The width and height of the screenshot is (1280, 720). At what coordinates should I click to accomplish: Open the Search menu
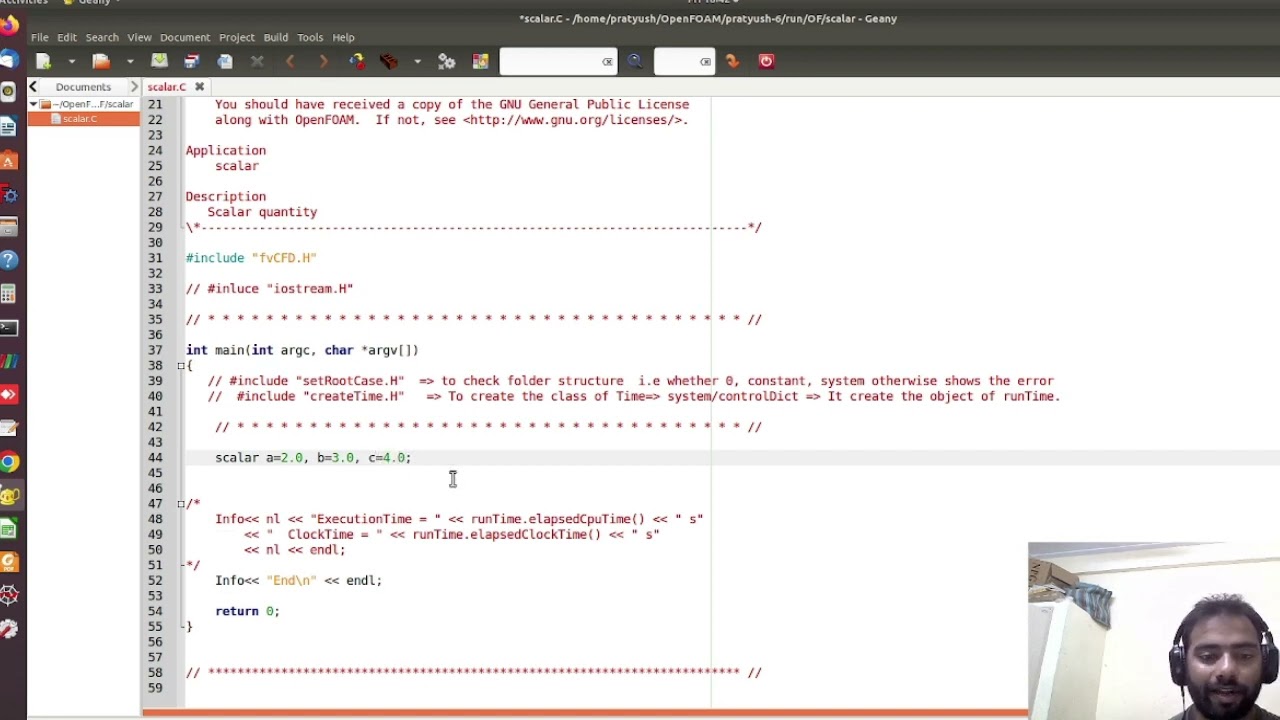(x=102, y=37)
